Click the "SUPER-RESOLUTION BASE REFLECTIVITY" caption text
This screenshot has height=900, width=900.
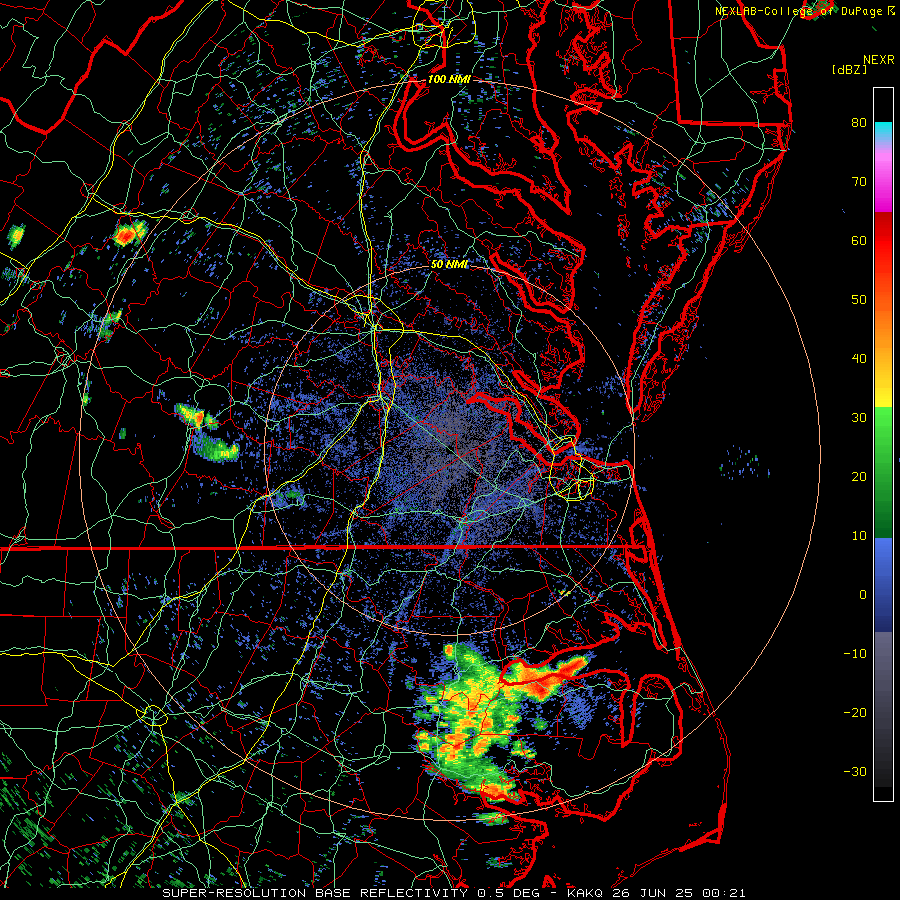315,893
